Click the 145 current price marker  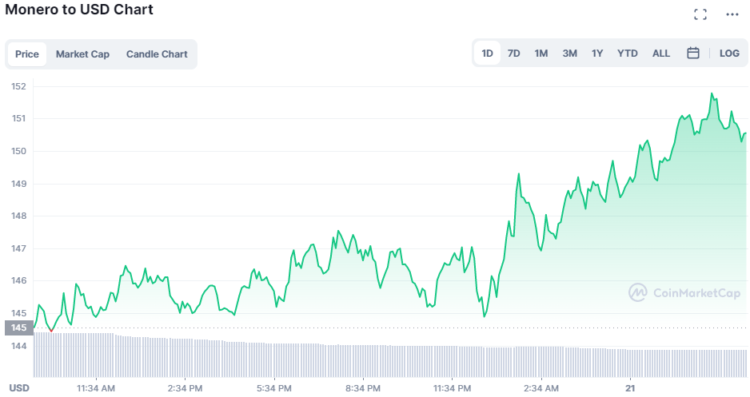[19, 328]
